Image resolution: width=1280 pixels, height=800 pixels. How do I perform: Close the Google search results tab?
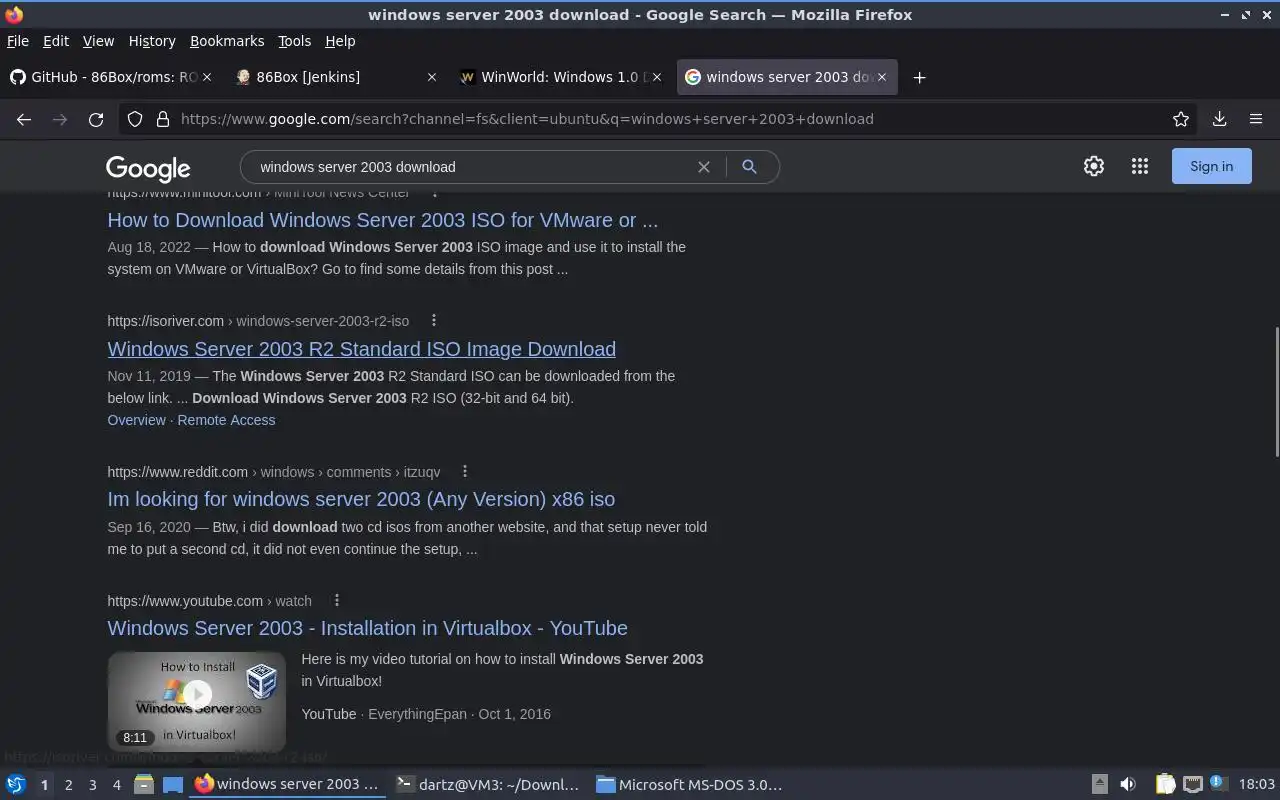pos(881,77)
